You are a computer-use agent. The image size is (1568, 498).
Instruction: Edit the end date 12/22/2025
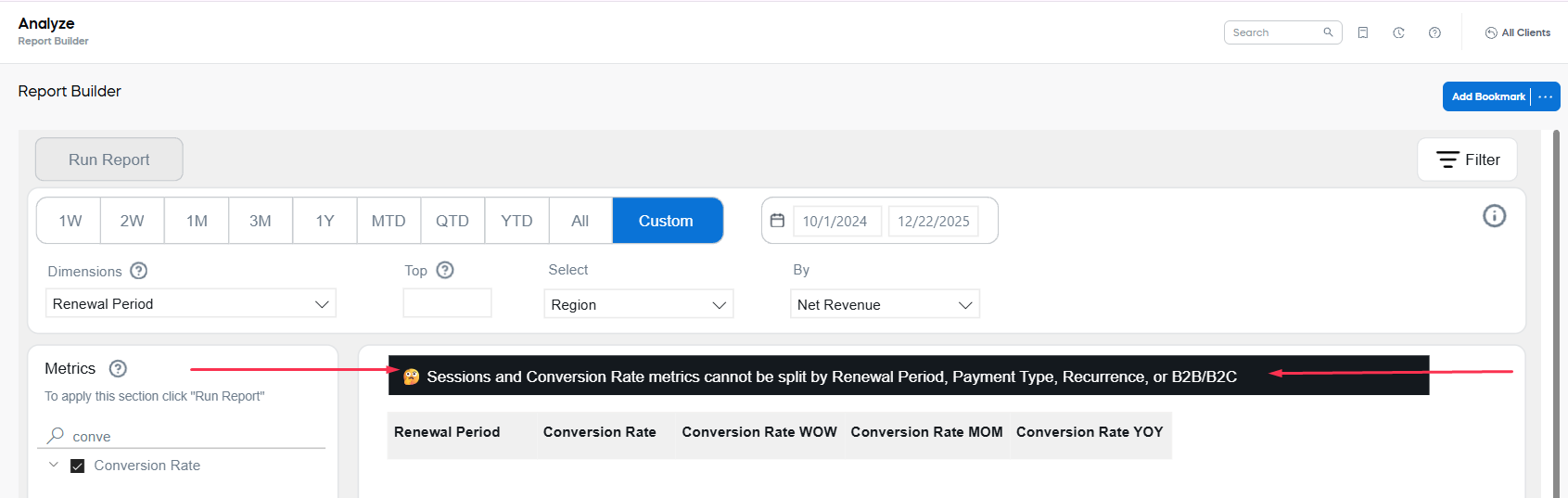pyautogui.click(x=933, y=221)
